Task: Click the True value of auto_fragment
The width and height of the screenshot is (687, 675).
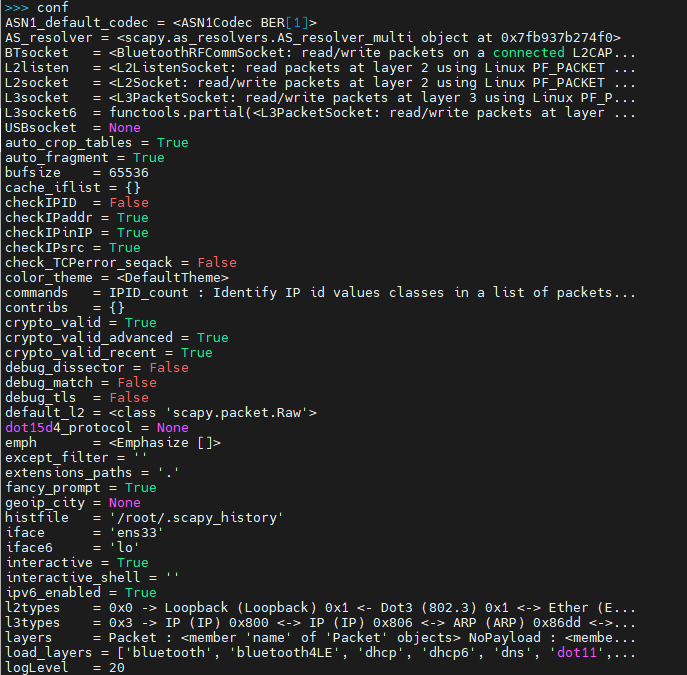Action: point(149,158)
